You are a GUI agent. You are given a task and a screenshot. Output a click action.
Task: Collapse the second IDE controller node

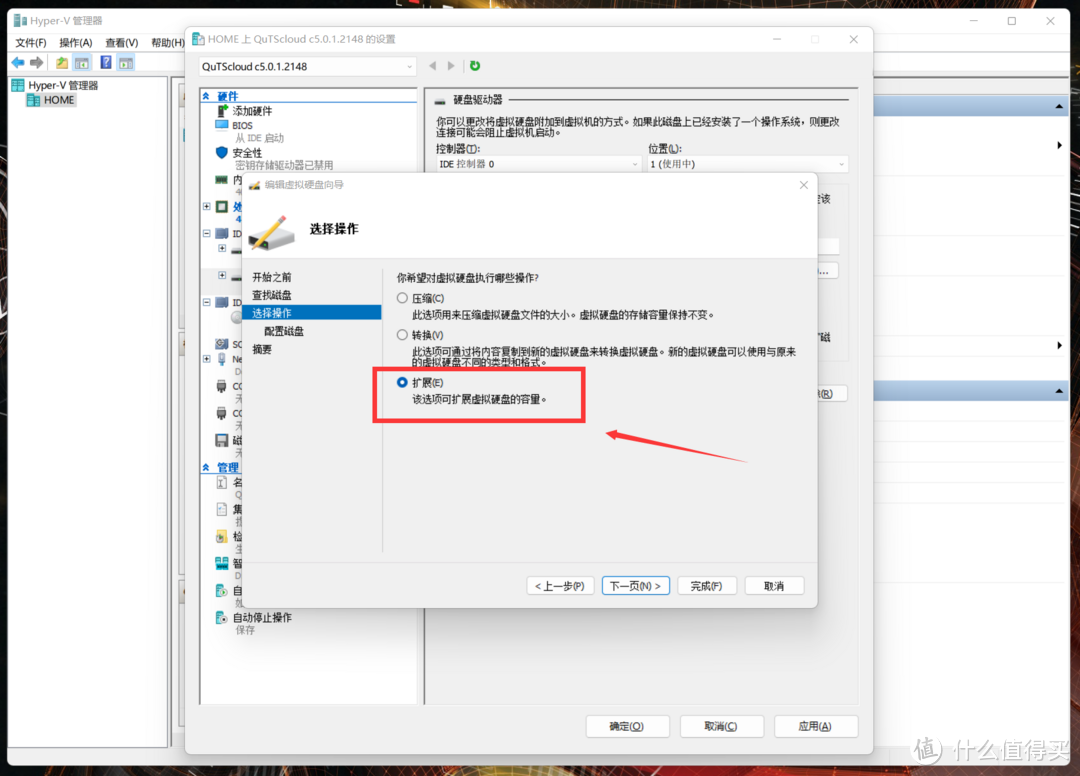(x=207, y=302)
